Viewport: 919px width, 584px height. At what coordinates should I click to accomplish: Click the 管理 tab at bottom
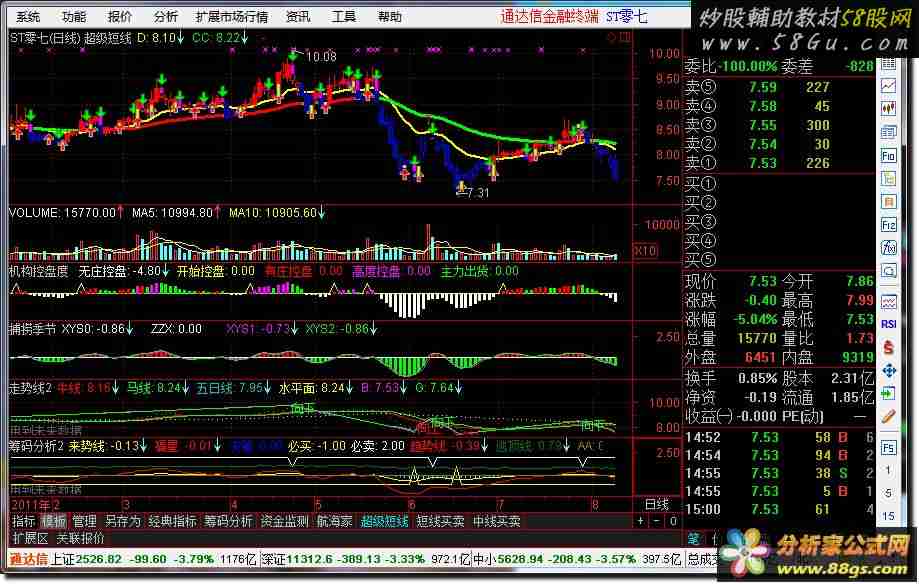click(84, 521)
